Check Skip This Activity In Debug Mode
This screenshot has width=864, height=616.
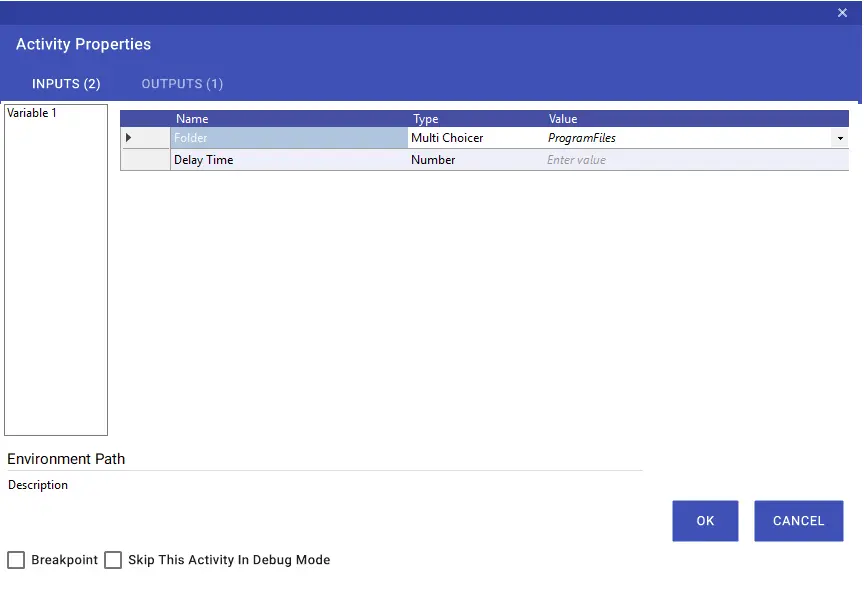[x=113, y=560]
